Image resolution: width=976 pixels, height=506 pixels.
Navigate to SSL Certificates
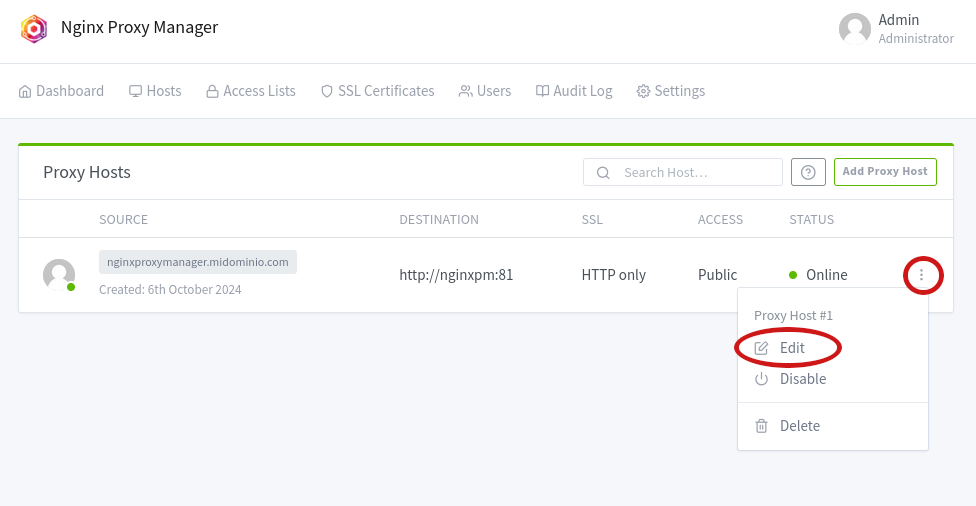(x=377, y=91)
